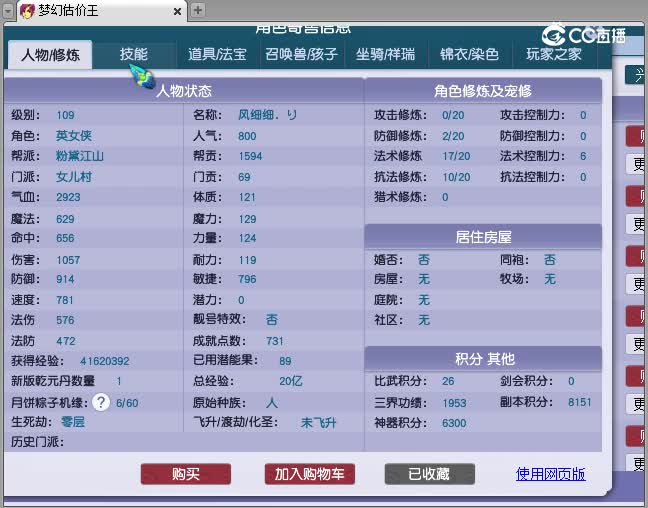Viewport: 648px width, 508px height.
Task: Click 帮贡 value 1594
Action: [250, 156]
